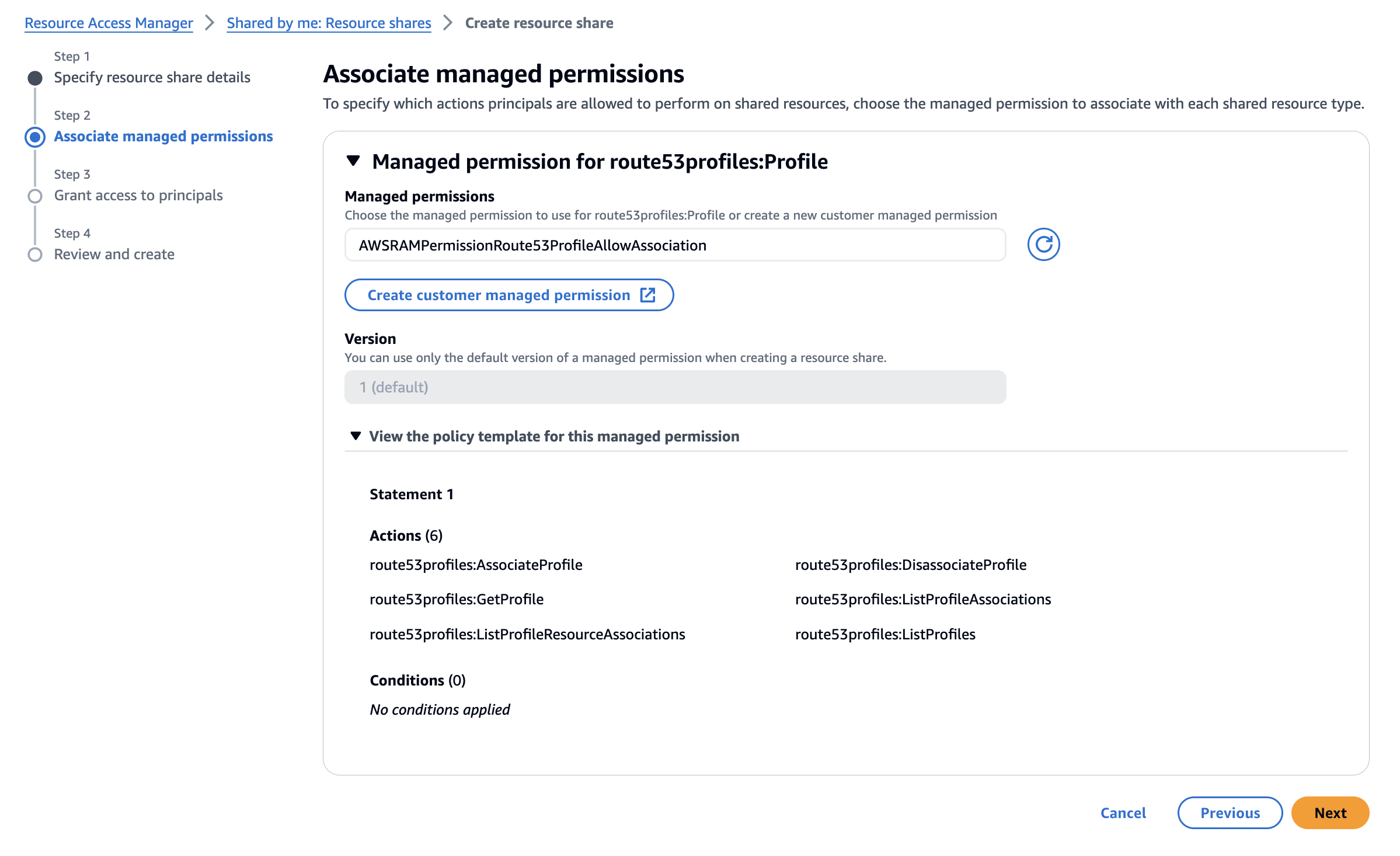The image size is (1400, 856).
Task: Click the Step 4 circle indicator
Action: pos(35,255)
